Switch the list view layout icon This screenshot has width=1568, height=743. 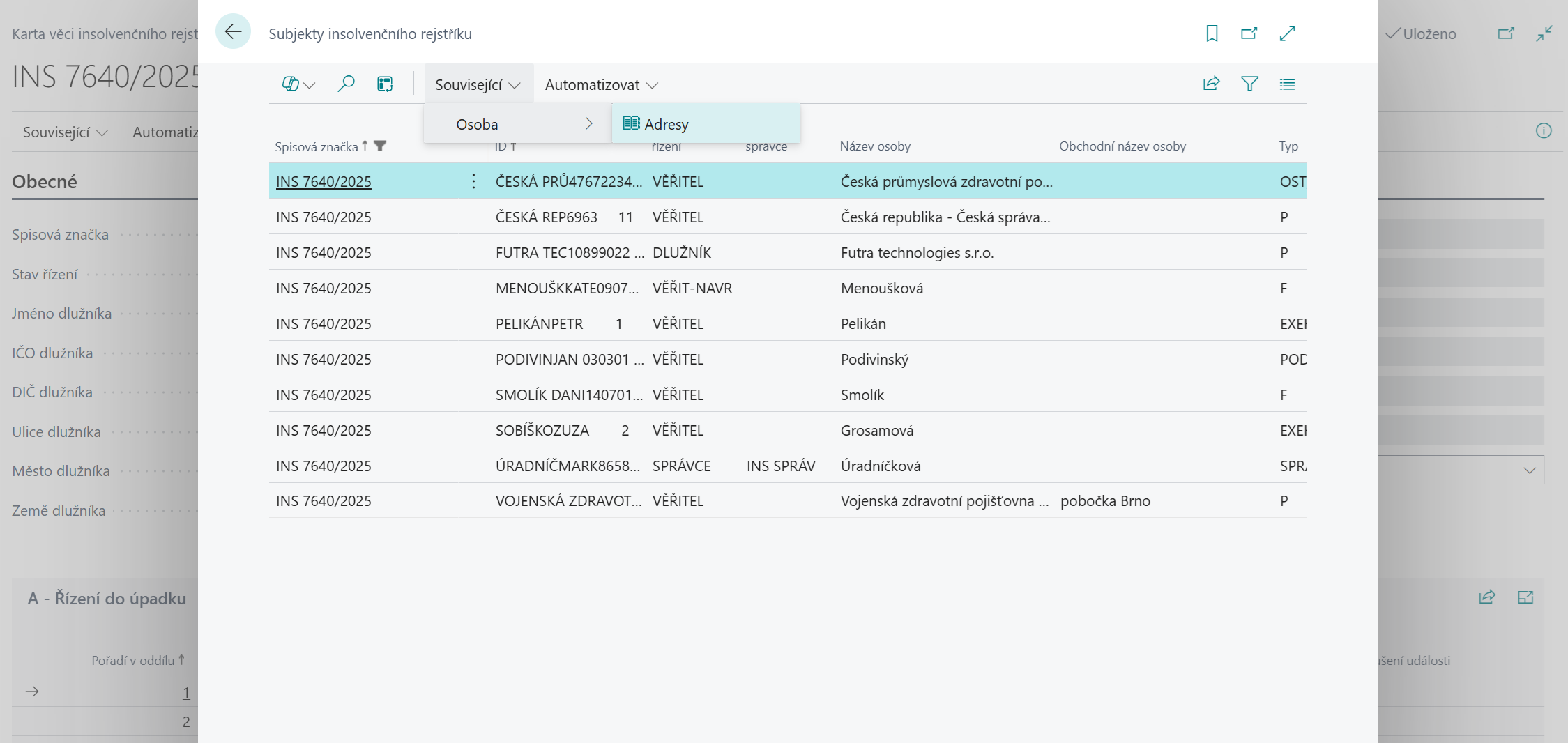(1287, 84)
